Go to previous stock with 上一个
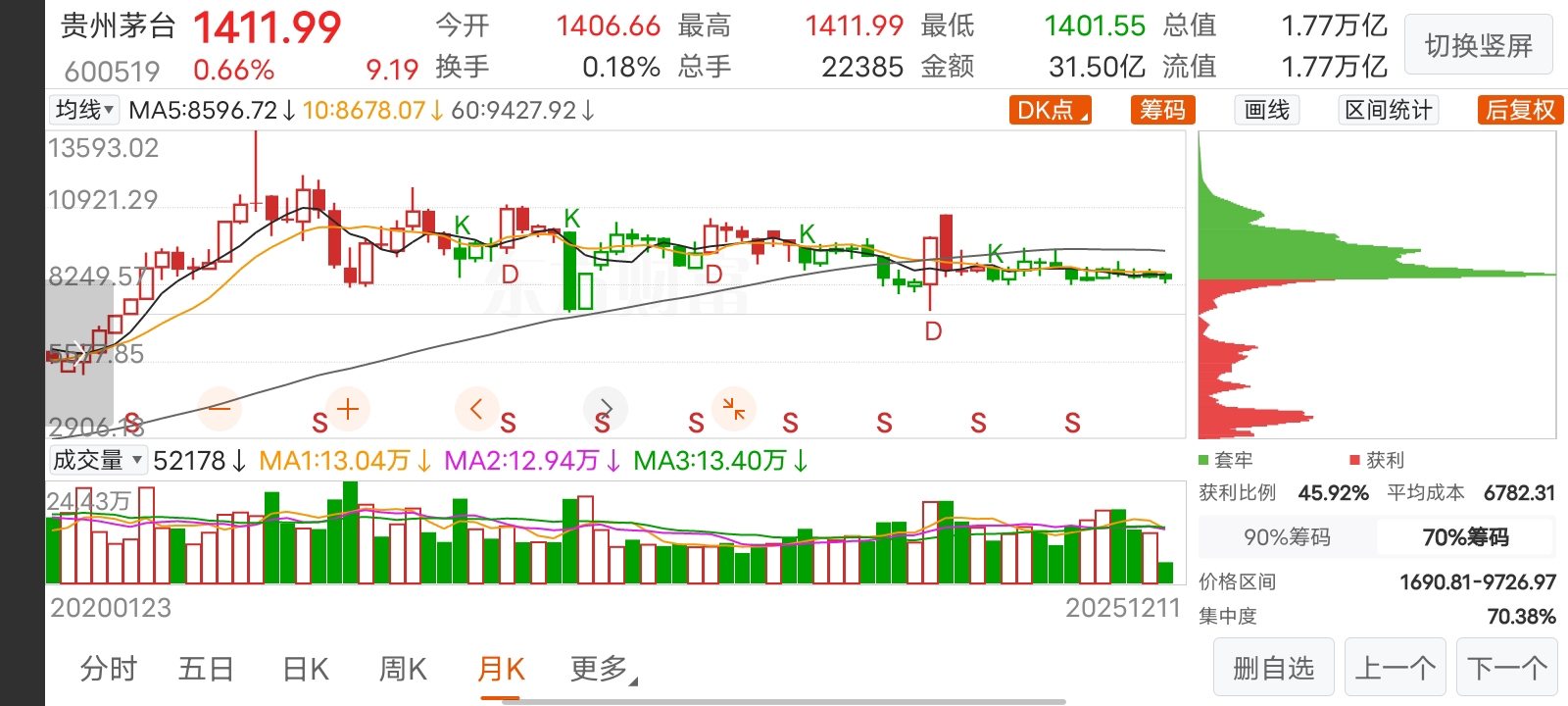The width and height of the screenshot is (1568, 706). 1396,669
